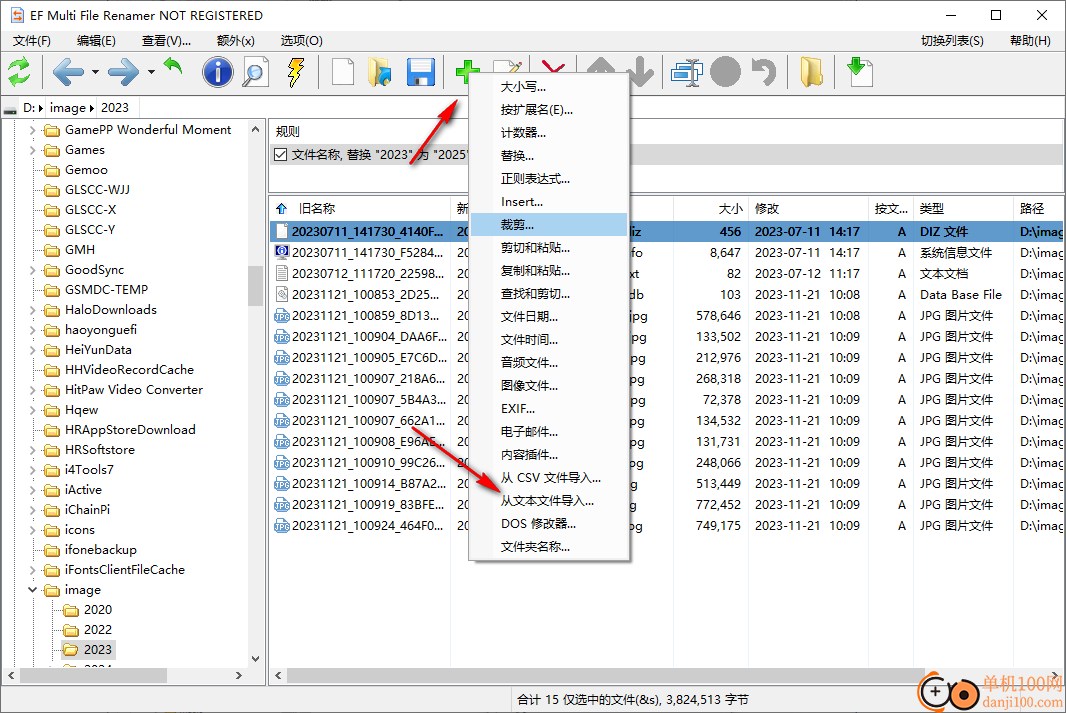Open the blue info icon
Image resolution: width=1066 pixels, height=713 pixels.
(x=218, y=72)
